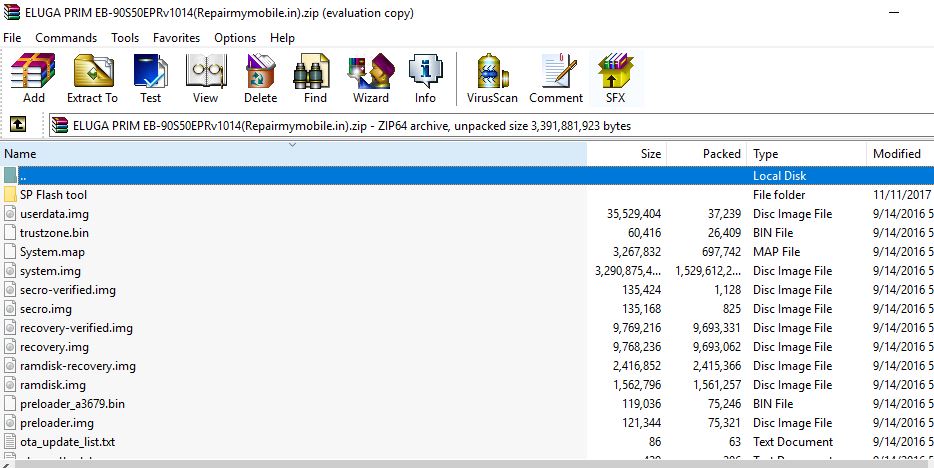Click the Add archive toolbar icon
The image size is (934, 468).
point(33,71)
